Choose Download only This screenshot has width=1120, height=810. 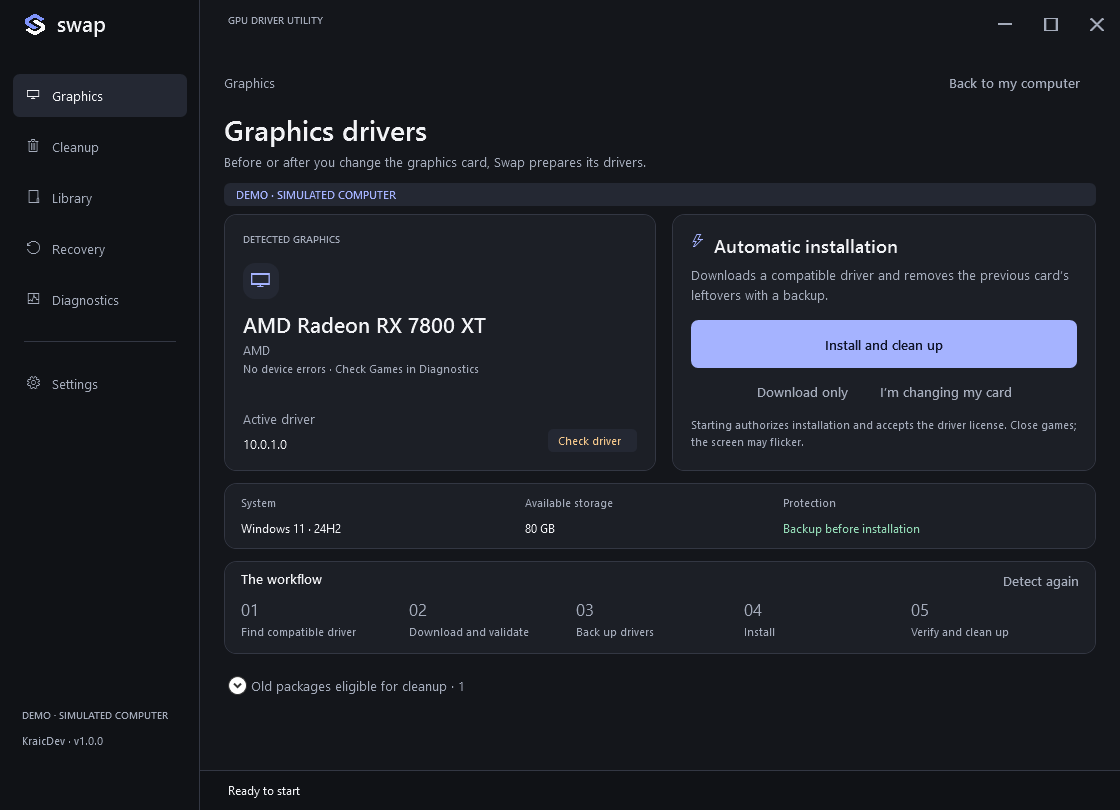pyautogui.click(x=802, y=392)
